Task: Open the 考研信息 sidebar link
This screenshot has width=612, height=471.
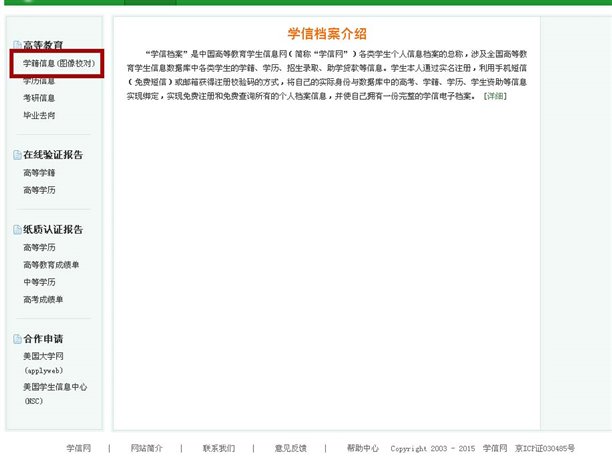Action: 39,98
